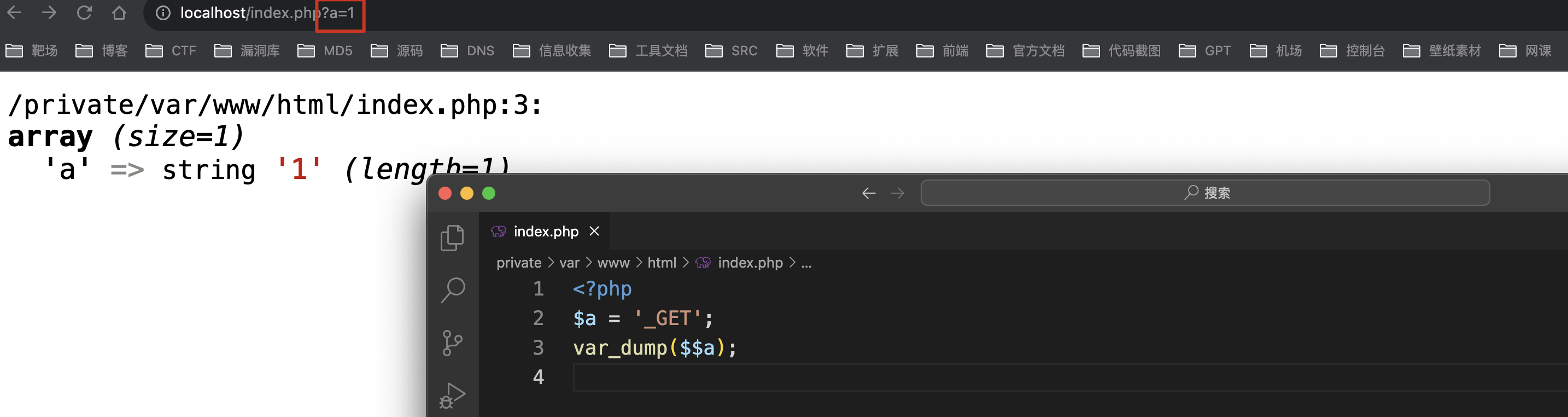Viewport: 1568px width, 417px height.
Task: Open the 信息收集 bookmark folder
Action: [552, 50]
